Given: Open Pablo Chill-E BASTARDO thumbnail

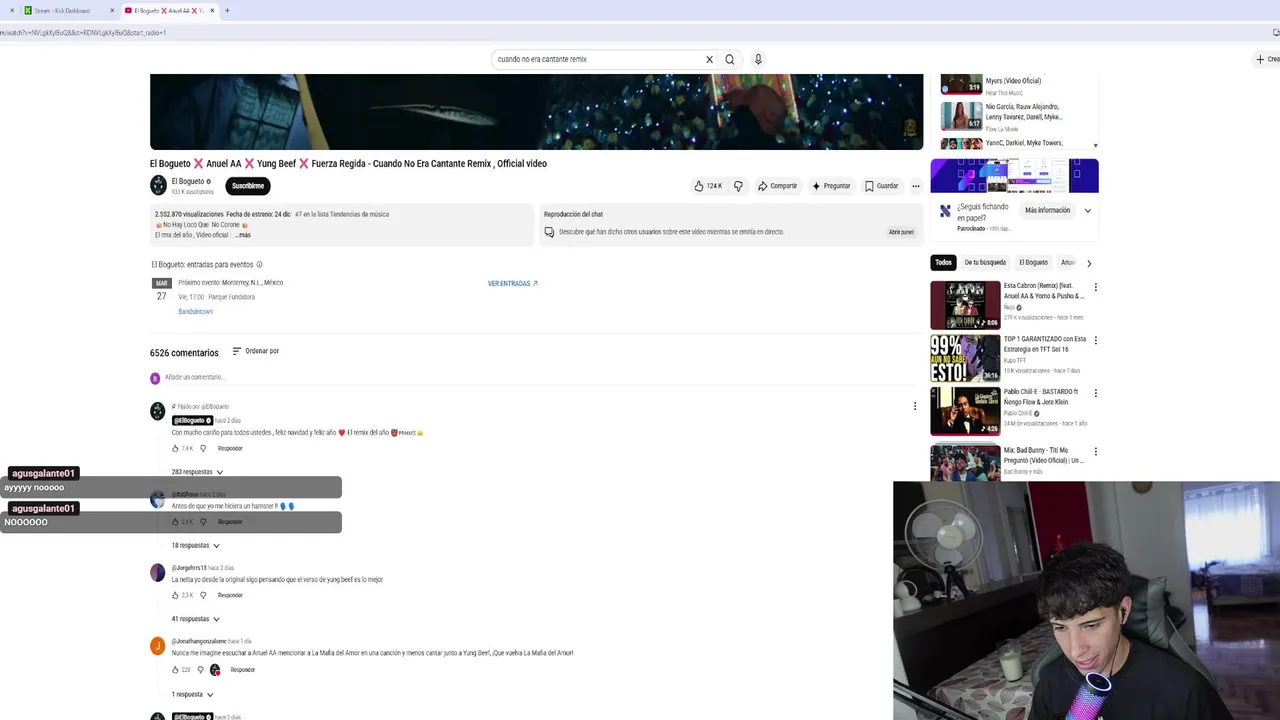Looking at the screenshot, I should [965, 411].
